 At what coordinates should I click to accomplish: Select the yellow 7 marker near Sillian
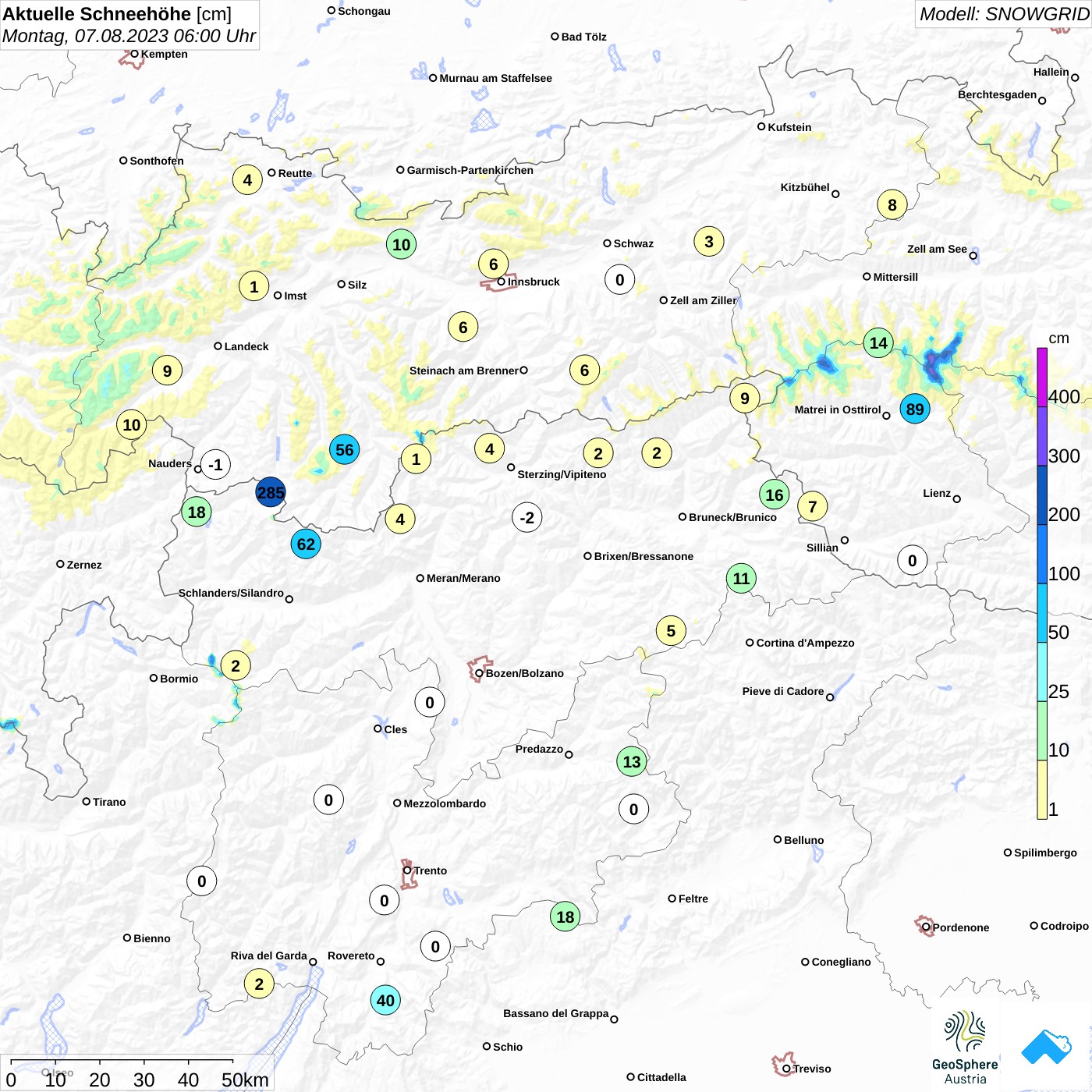[x=813, y=506]
